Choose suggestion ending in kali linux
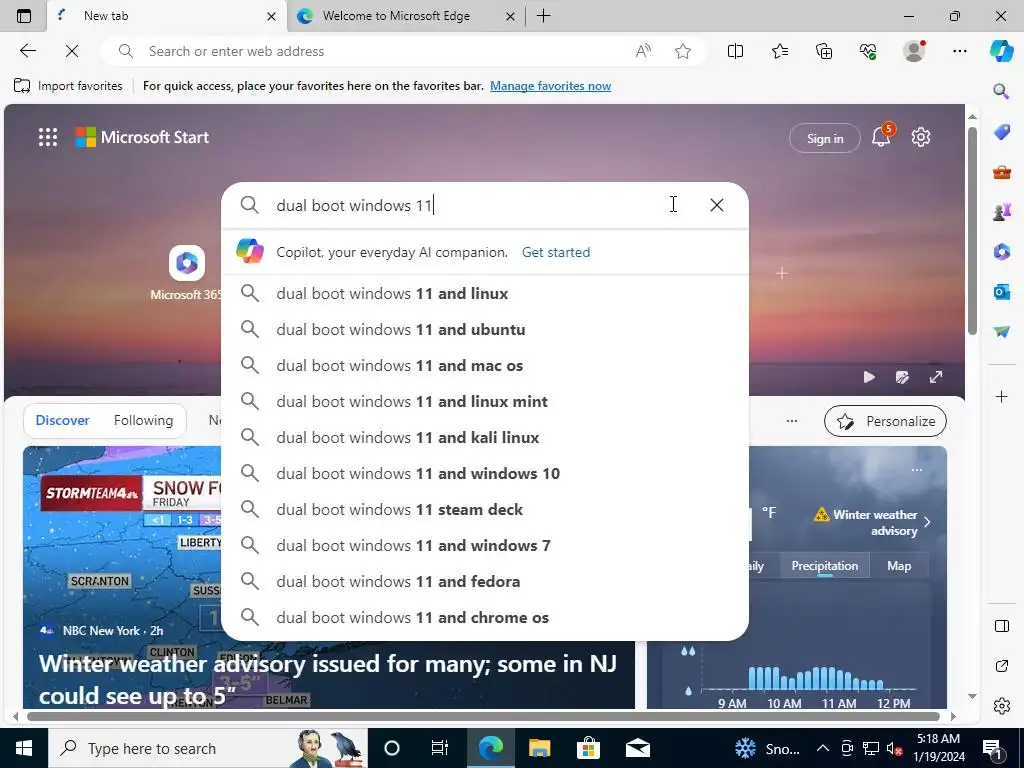 pyautogui.click(x=485, y=437)
